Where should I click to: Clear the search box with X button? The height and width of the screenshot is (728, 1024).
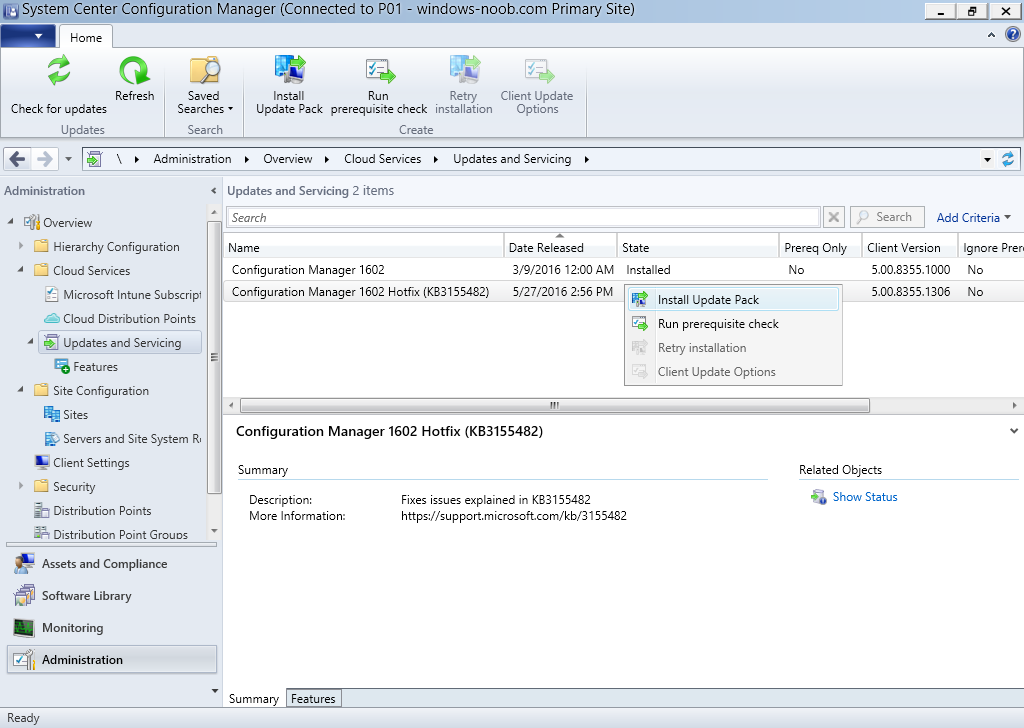pos(834,217)
